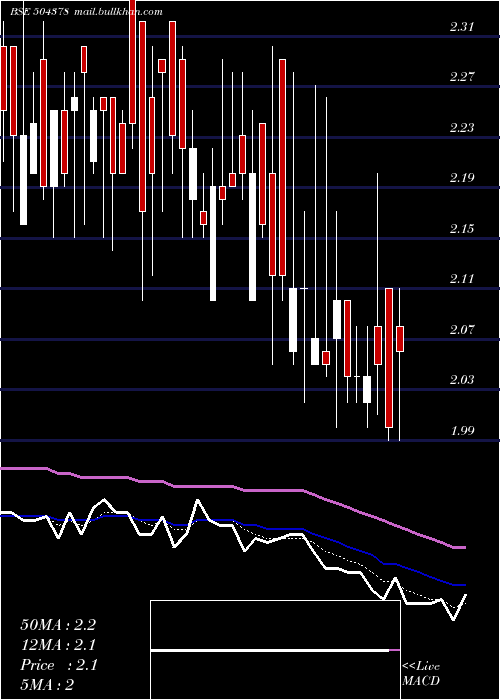This screenshot has width=500, height=700.
Task: Click the 1.99 price axis label
Action: coord(462,431)
